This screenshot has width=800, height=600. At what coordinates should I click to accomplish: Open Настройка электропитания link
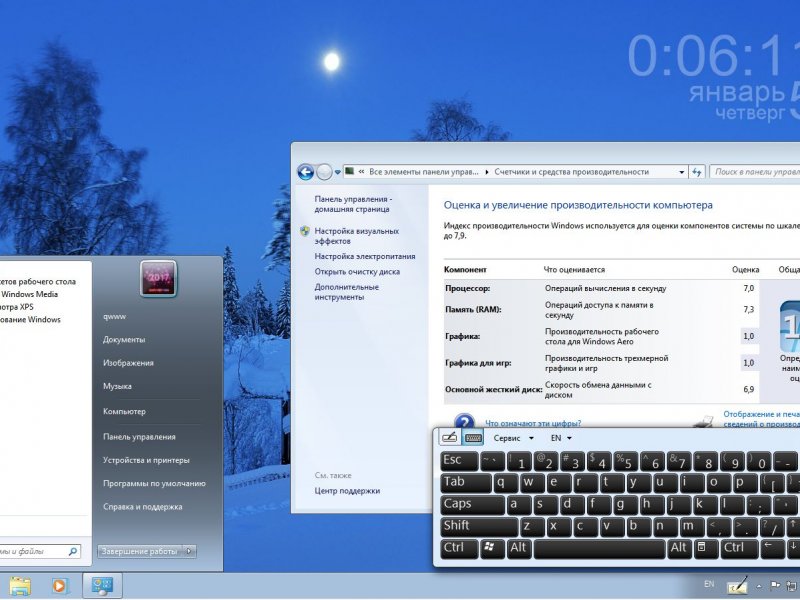pyautogui.click(x=365, y=257)
